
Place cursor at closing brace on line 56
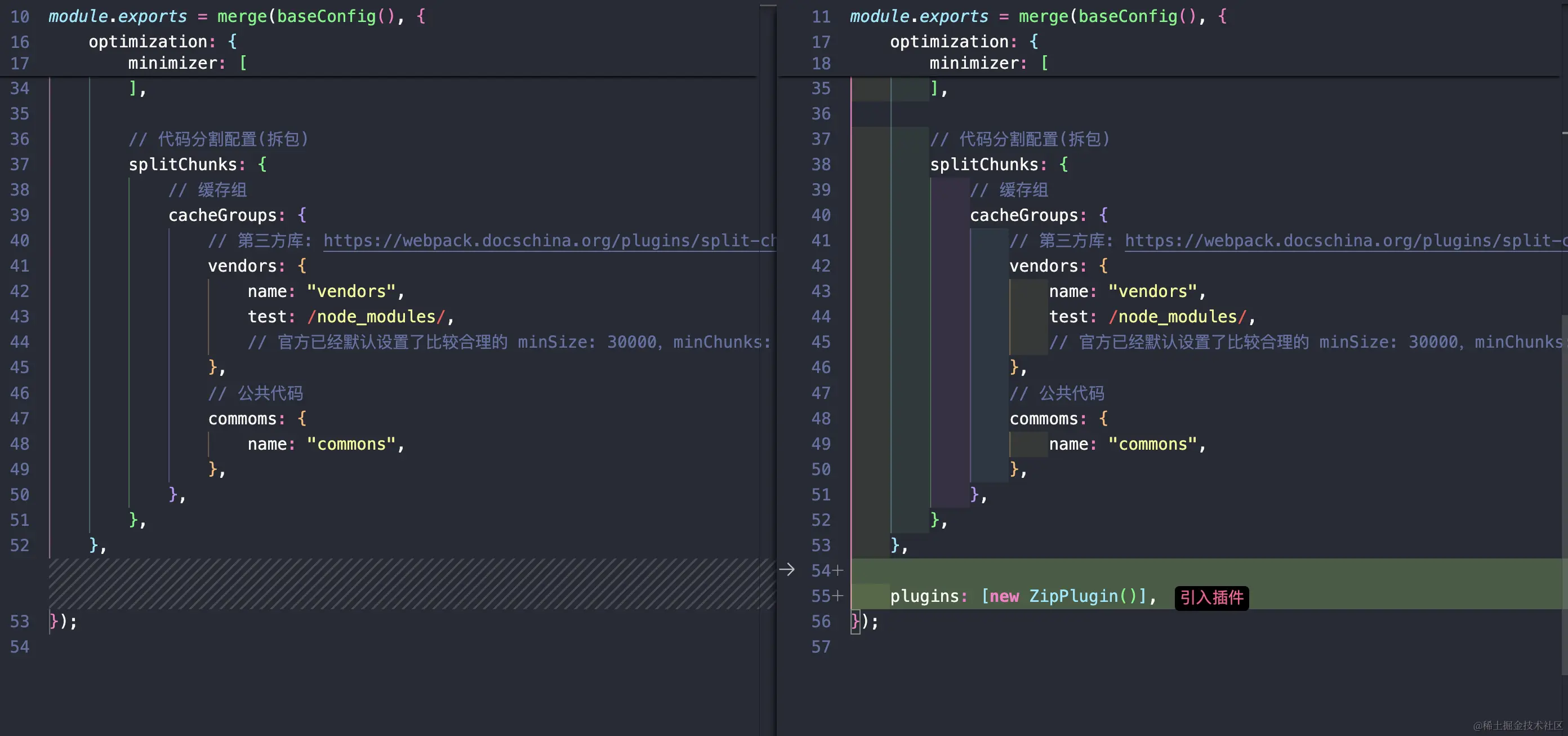point(855,622)
